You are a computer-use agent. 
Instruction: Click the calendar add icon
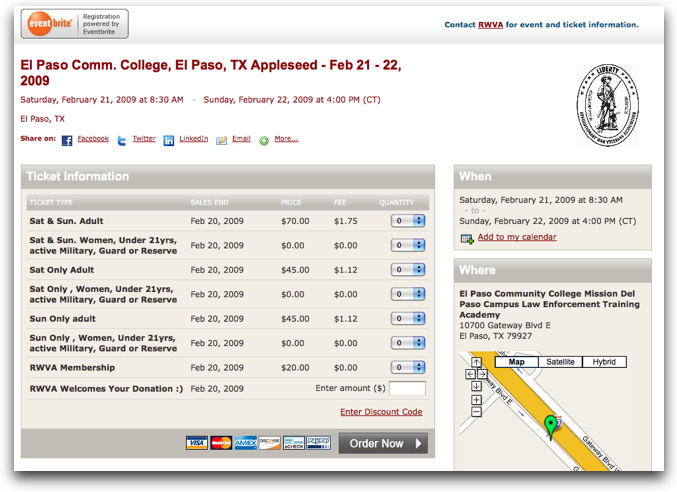pyautogui.click(x=467, y=238)
